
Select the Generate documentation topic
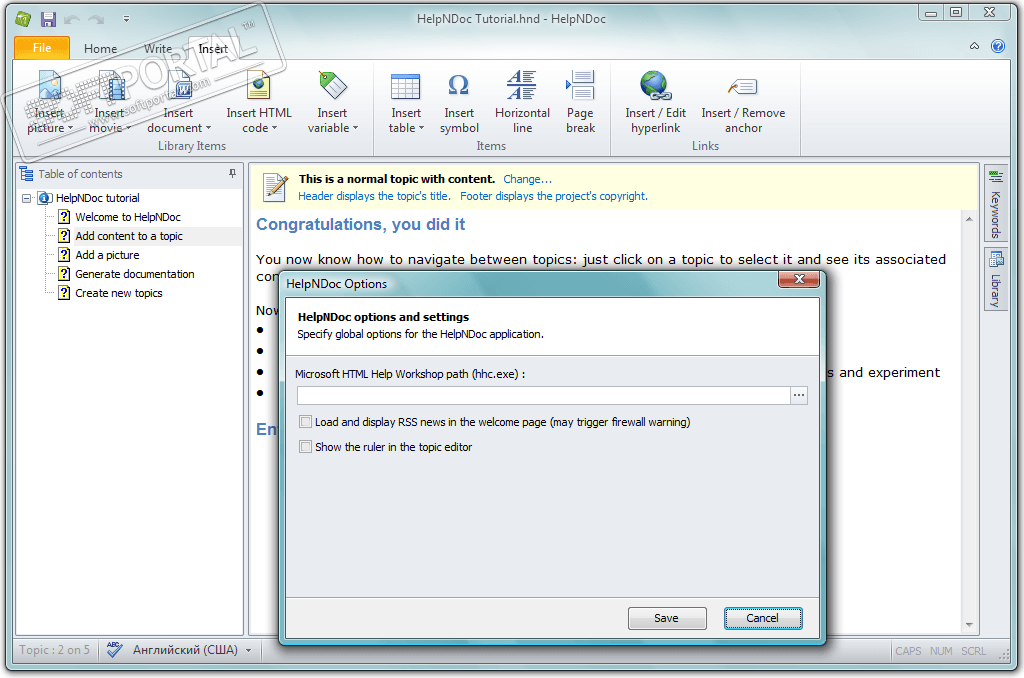tap(135, 274)
